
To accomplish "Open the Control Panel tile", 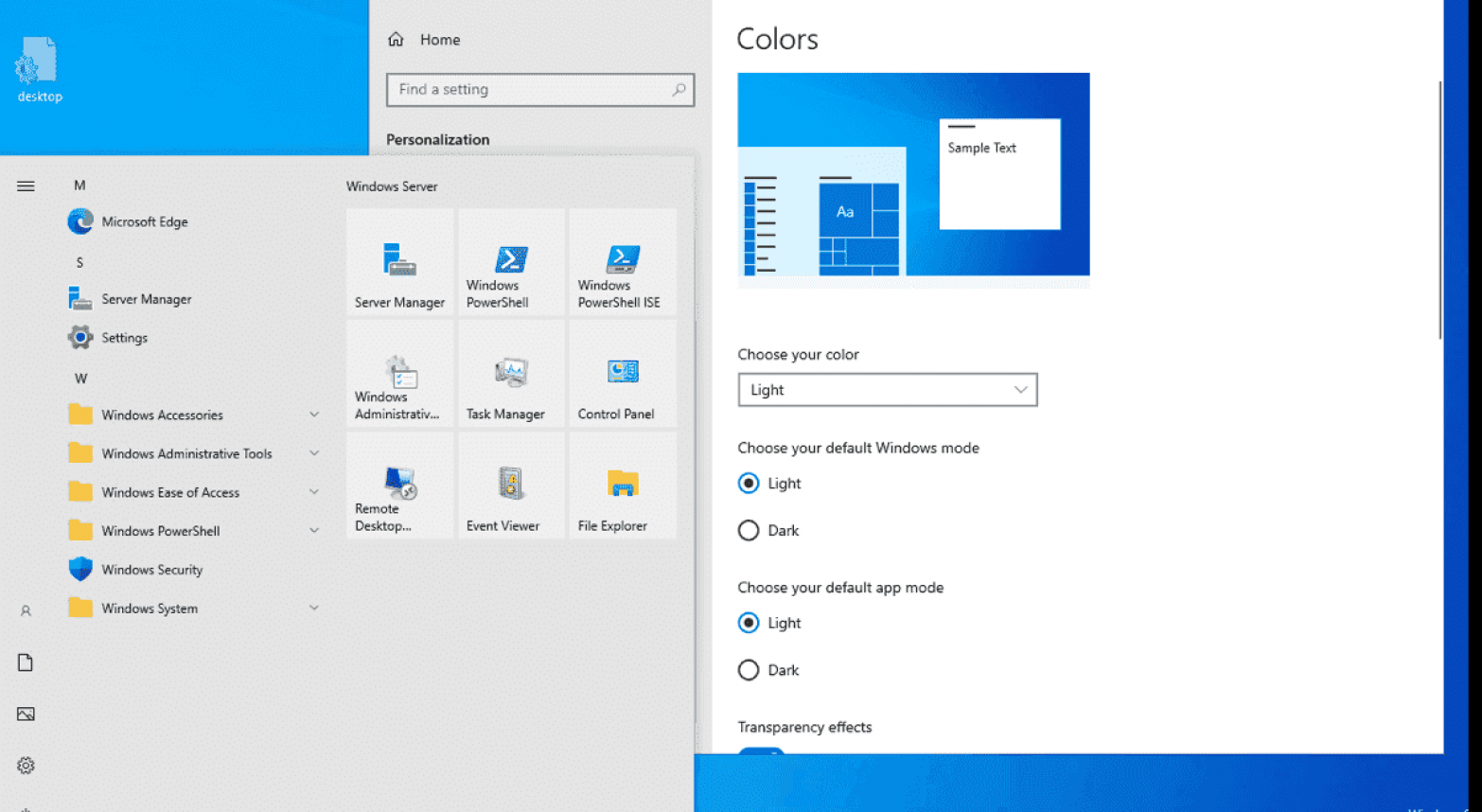I will tap(623, 374).
